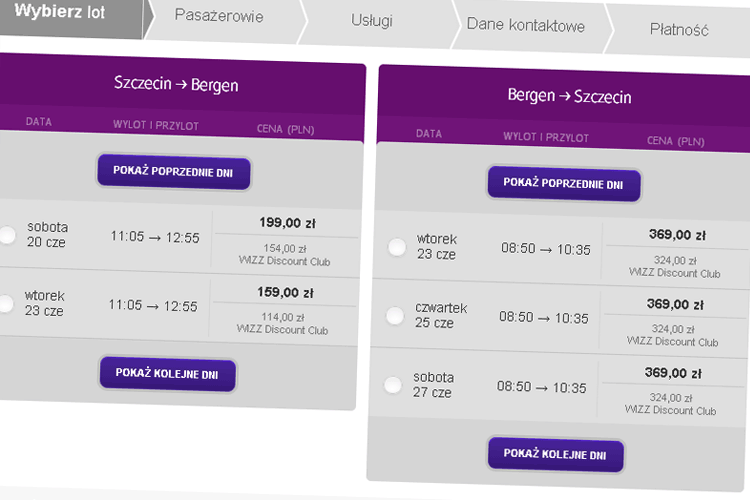Show previous days for Szczecin to Bergen

point(174,172)
